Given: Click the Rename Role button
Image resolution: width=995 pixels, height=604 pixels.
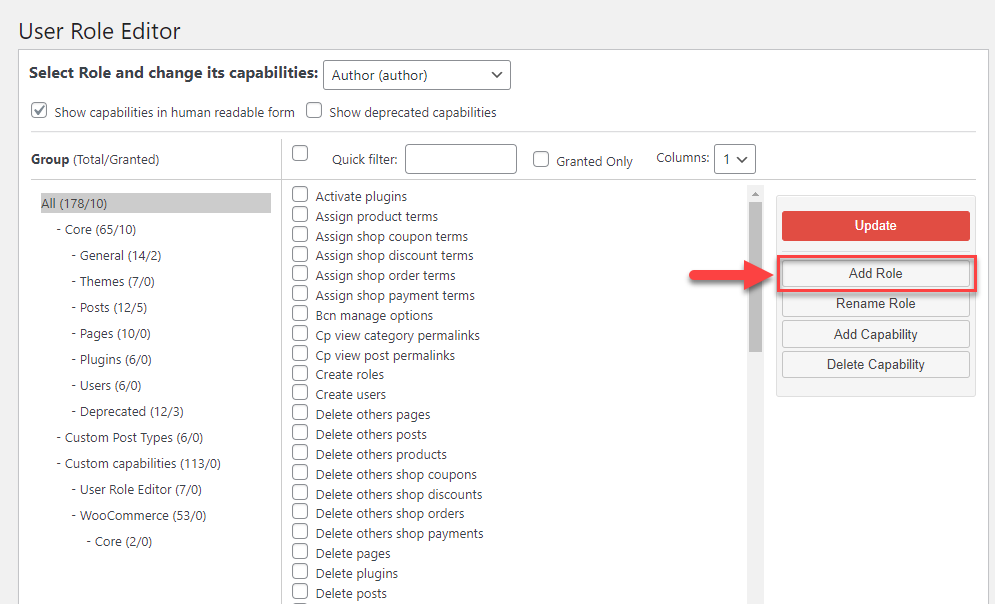Looking at the screenshot, I should 876,303.
